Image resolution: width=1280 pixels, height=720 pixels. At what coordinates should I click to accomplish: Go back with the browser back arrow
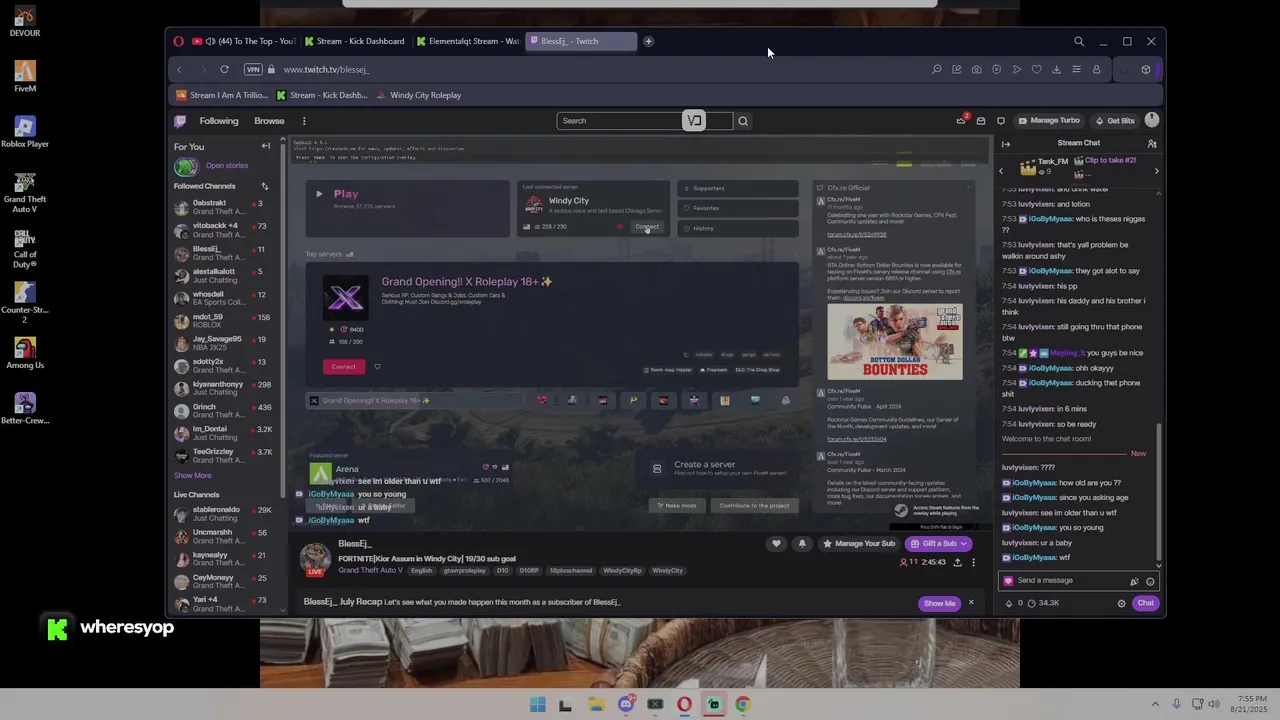(x=179, y=69)
